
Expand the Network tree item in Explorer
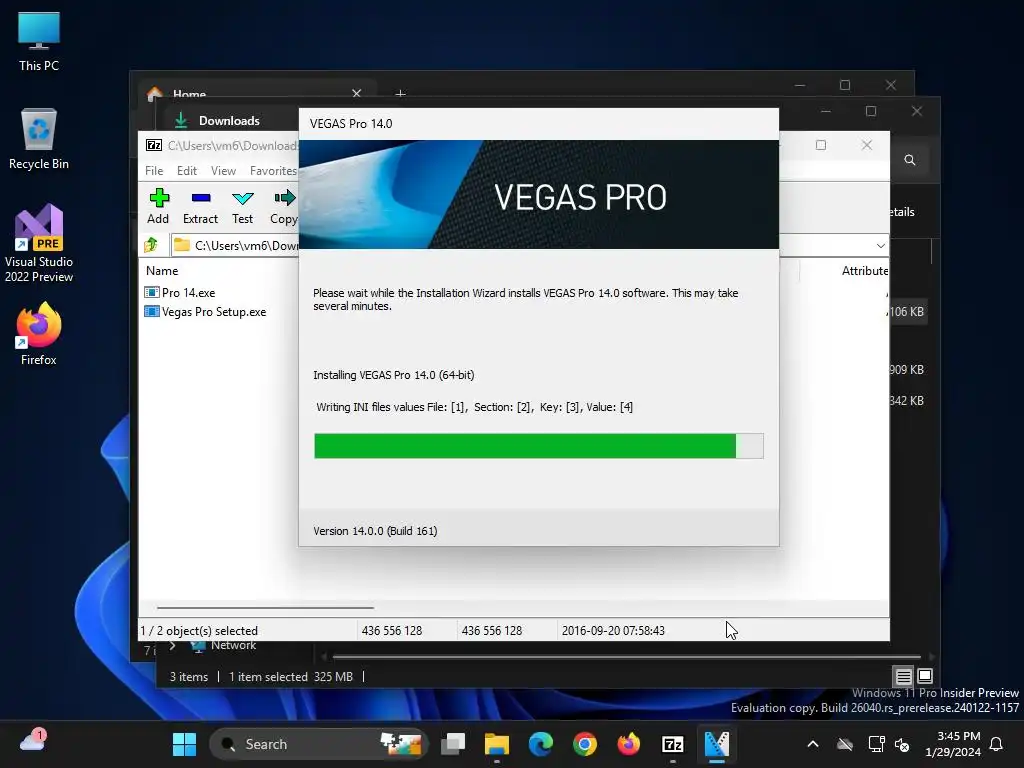[x=172, y=645]
